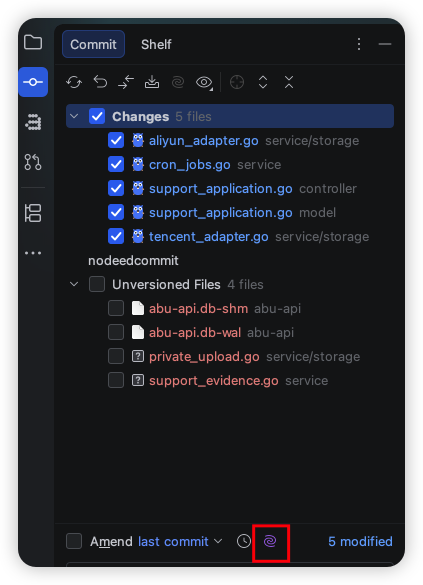This screenshot has height=585, width=423.
Task: Click unknown-file icon of private_upload.go
Action: point(138,356)
